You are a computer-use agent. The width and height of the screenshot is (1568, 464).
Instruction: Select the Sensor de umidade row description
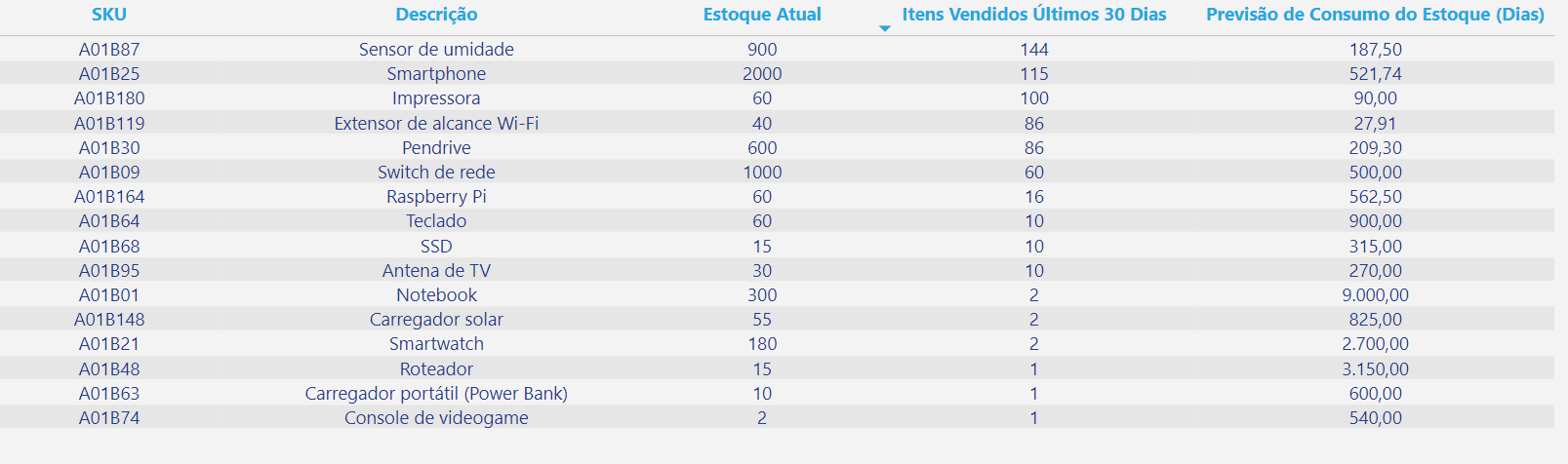(x=436, y=50)
